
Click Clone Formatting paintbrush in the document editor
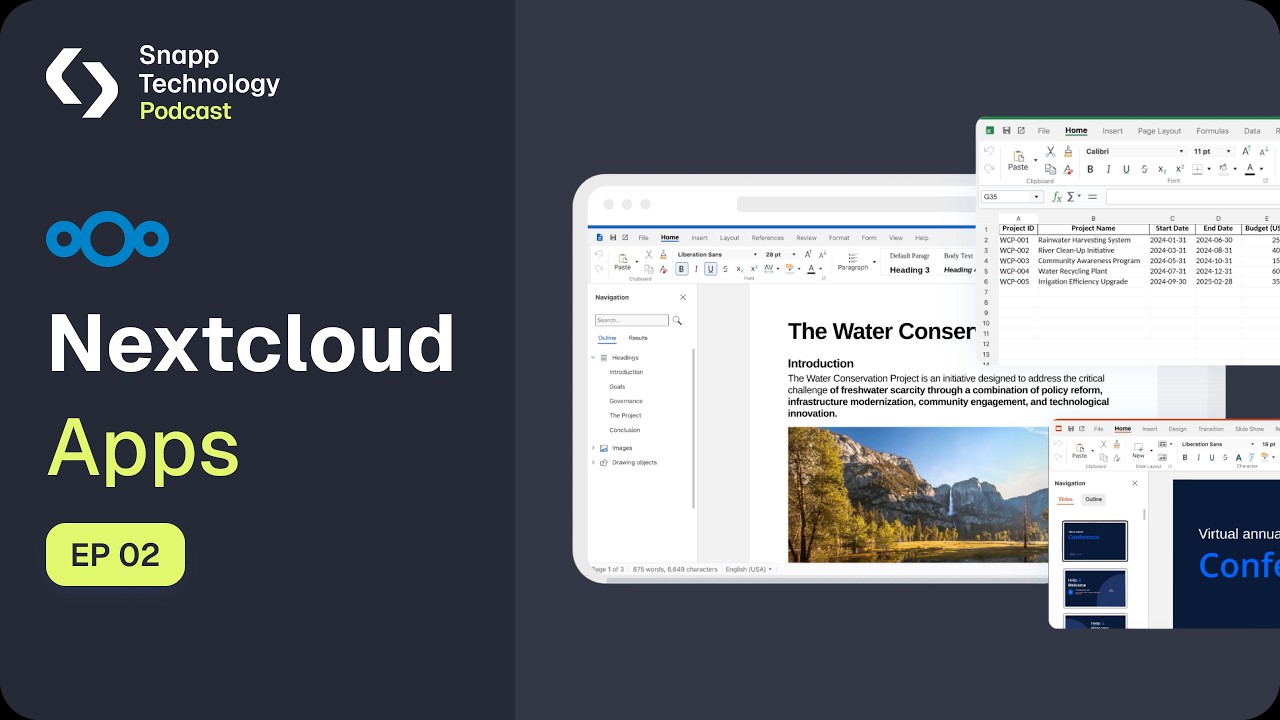(x=662, y=254)
